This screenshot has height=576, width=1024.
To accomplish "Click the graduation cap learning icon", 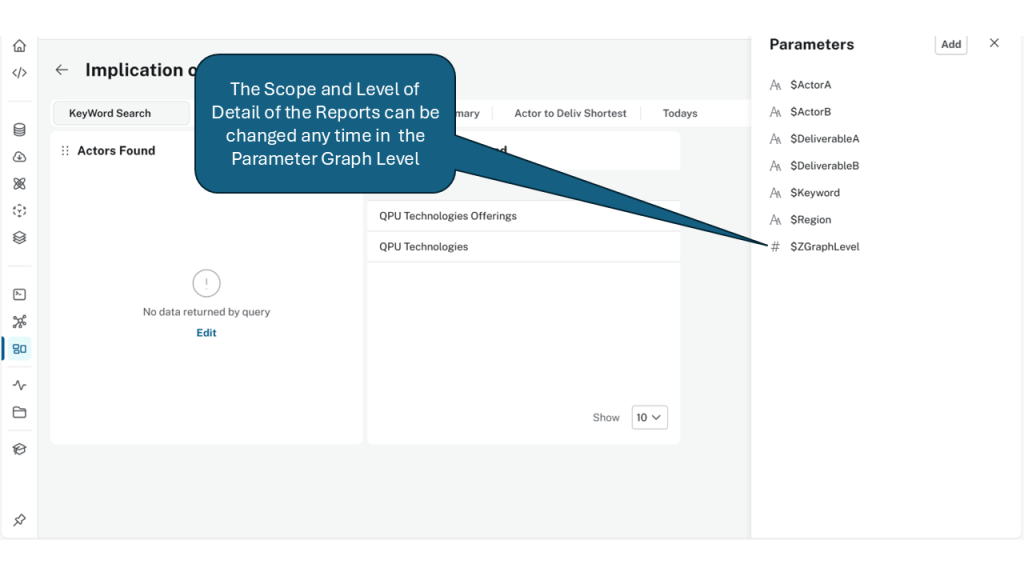I will [x=19, y=449].
